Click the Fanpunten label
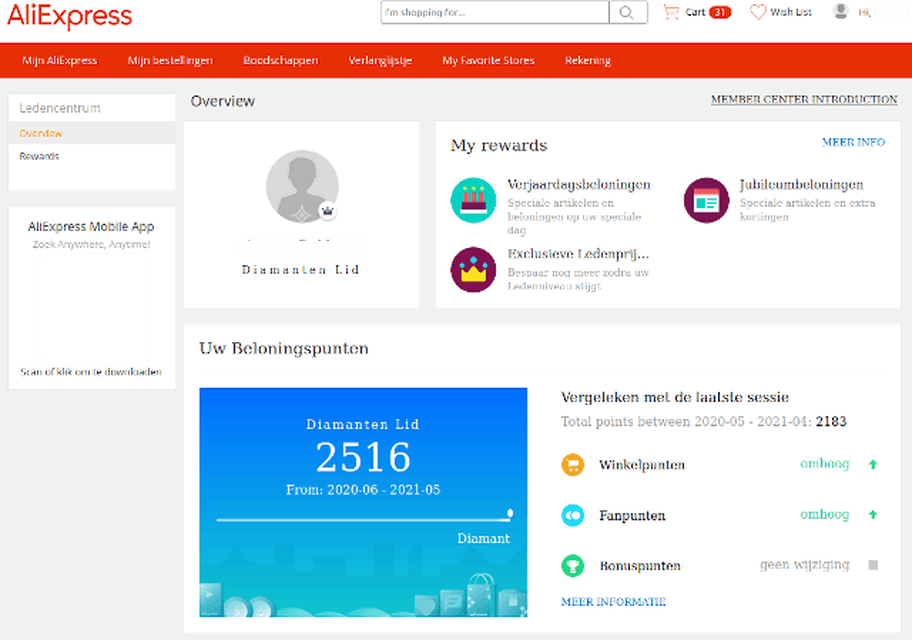Screen dimensions: 912x640 (632, 515)
